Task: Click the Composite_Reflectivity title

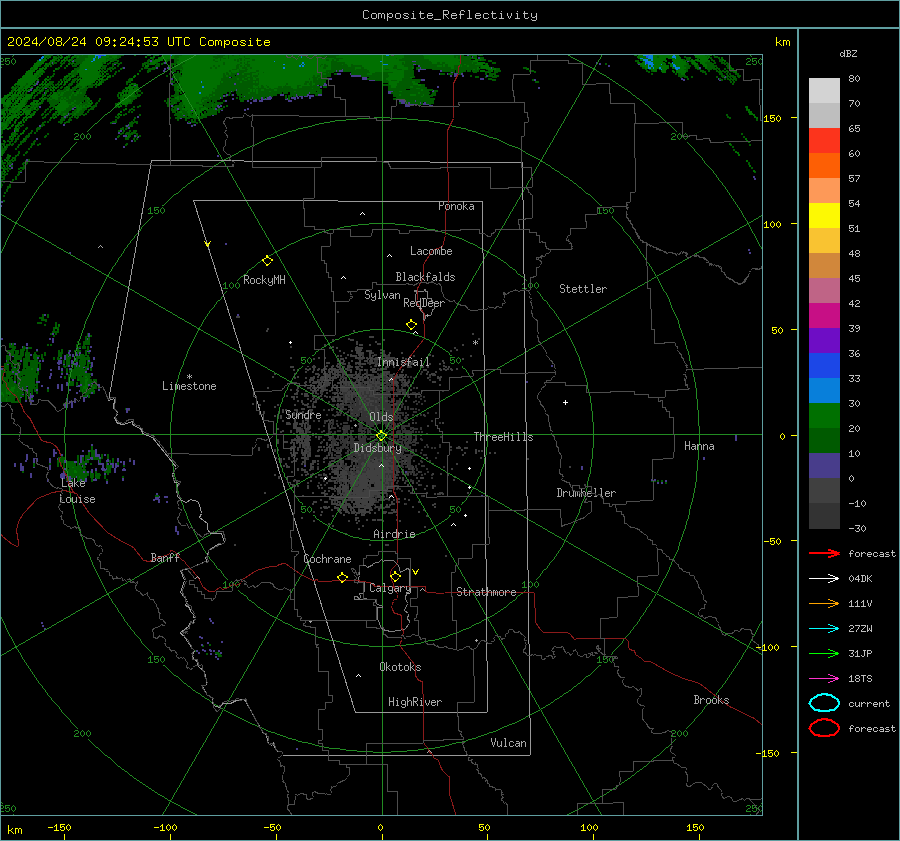Action: (x=450, y=15)
